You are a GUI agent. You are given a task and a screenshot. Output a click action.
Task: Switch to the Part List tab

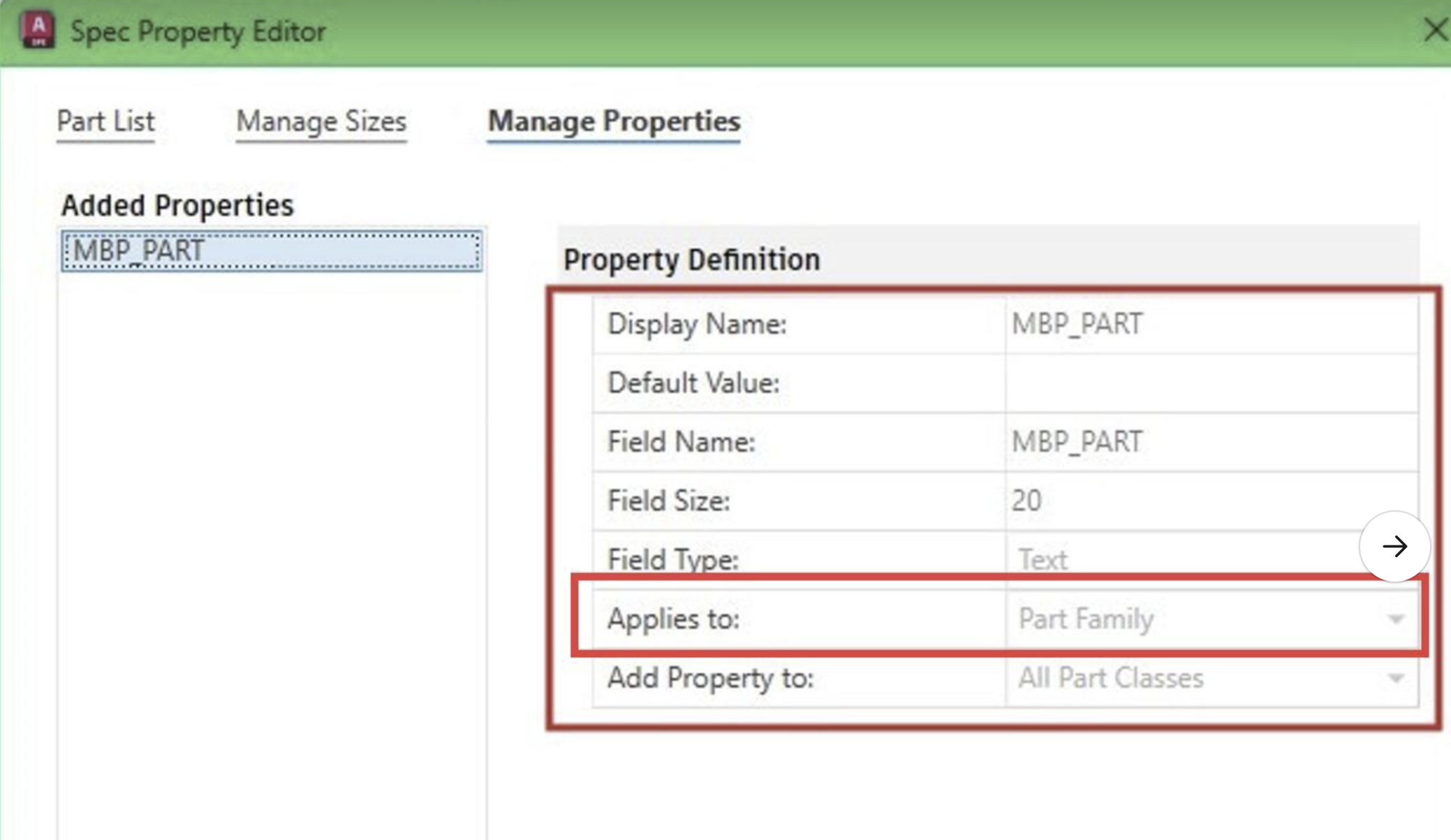click(105, 122)
